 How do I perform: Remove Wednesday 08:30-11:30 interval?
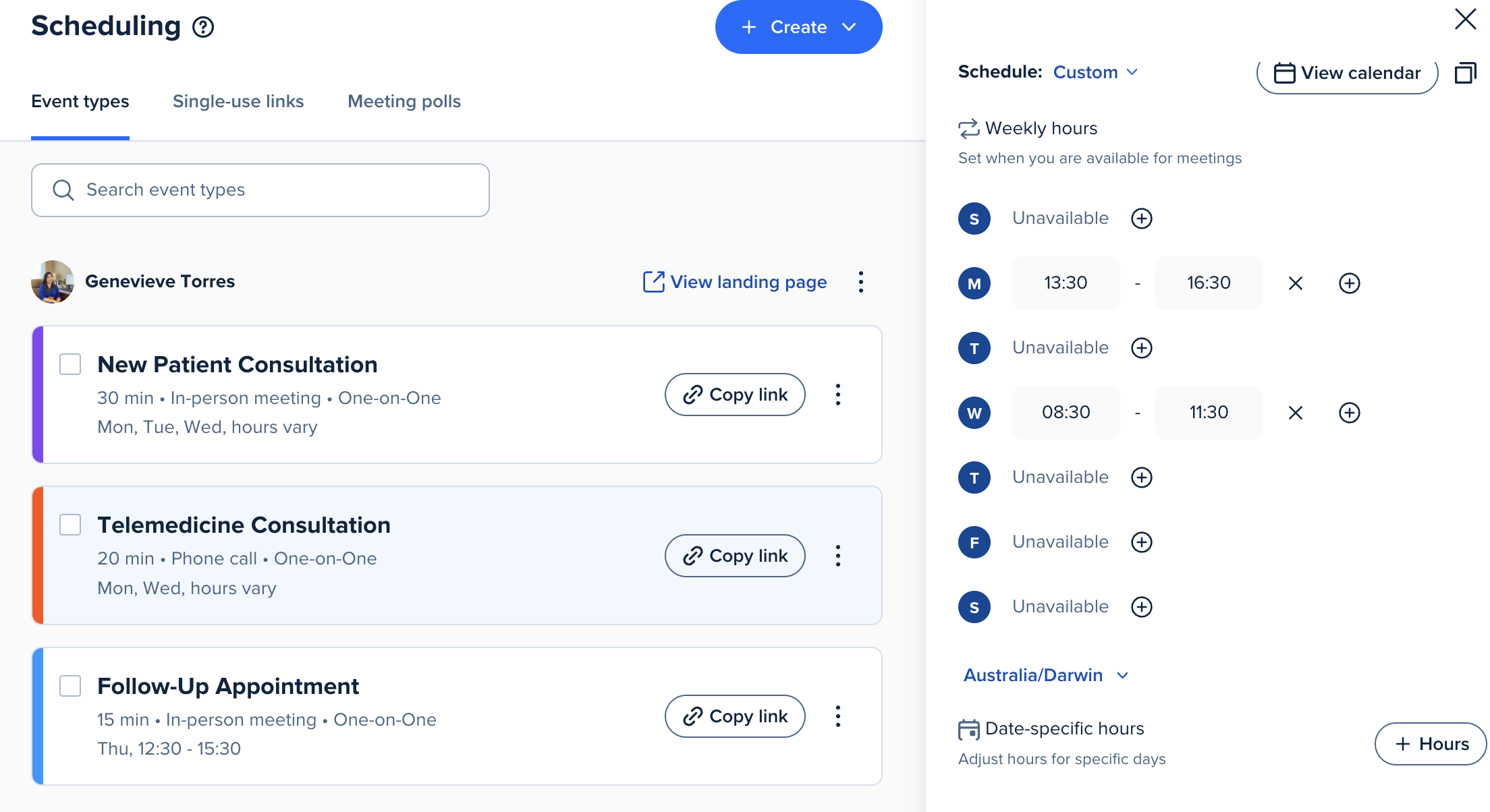point(1295,413)
